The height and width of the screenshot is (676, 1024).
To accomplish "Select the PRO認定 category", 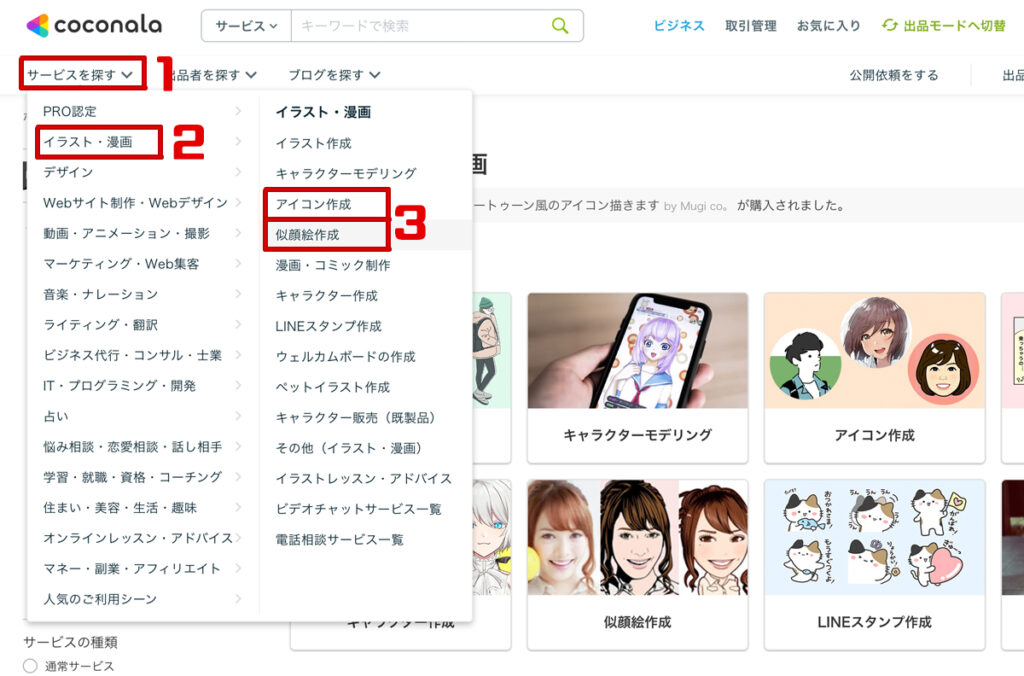I will pyautogui.click(x=69, y=111).
